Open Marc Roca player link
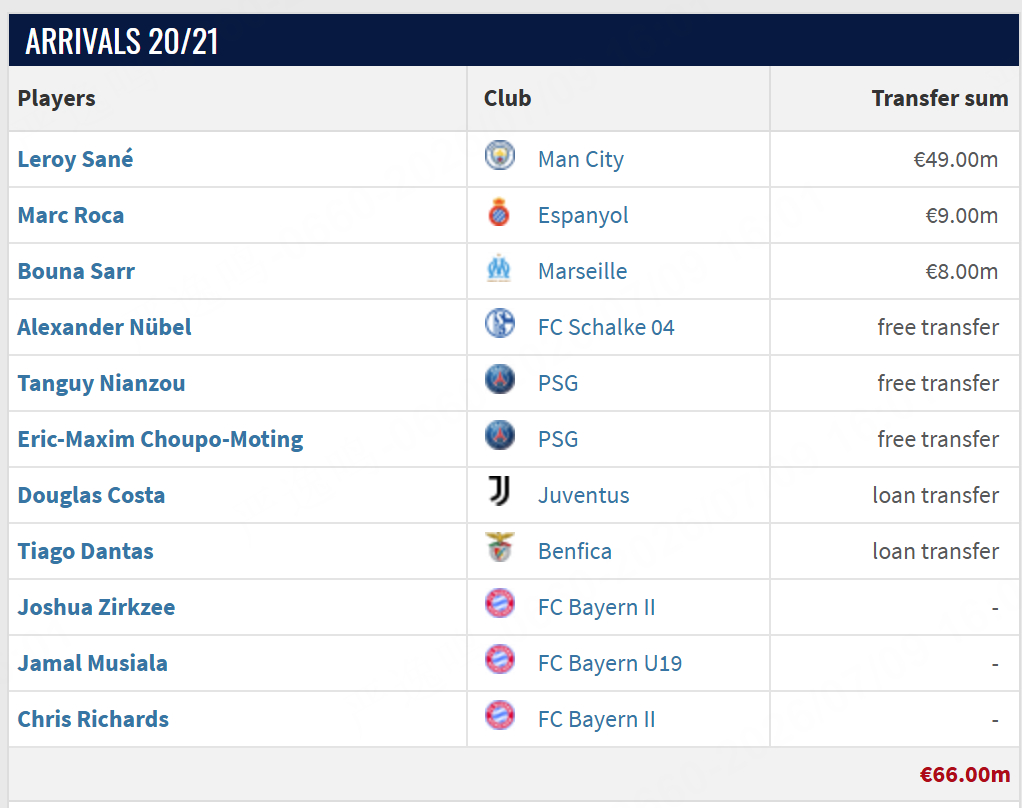1022x808 pixels. [71, 215]
